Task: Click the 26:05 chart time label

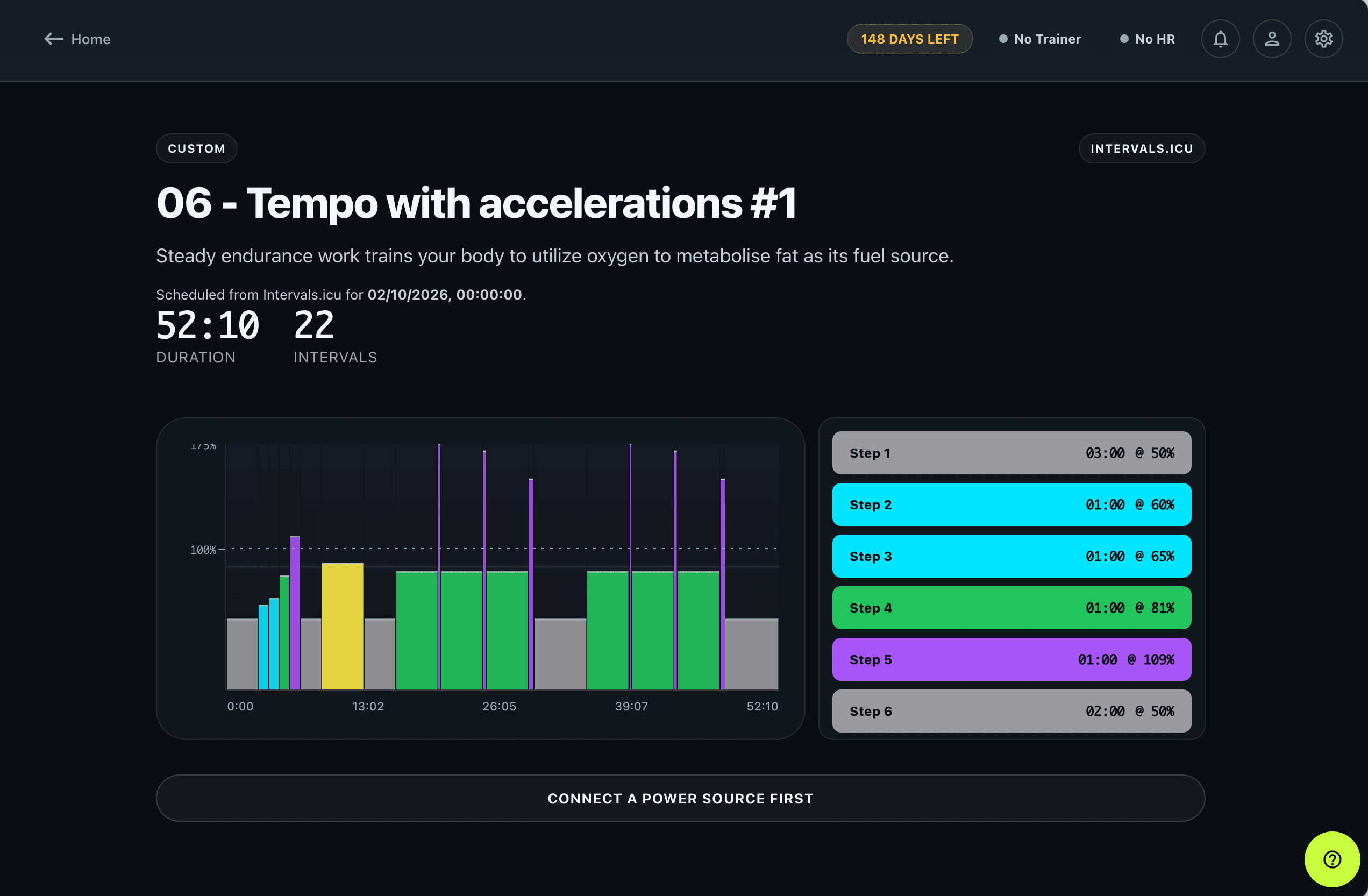Action: pyautogui.click(x=499, y=706)
